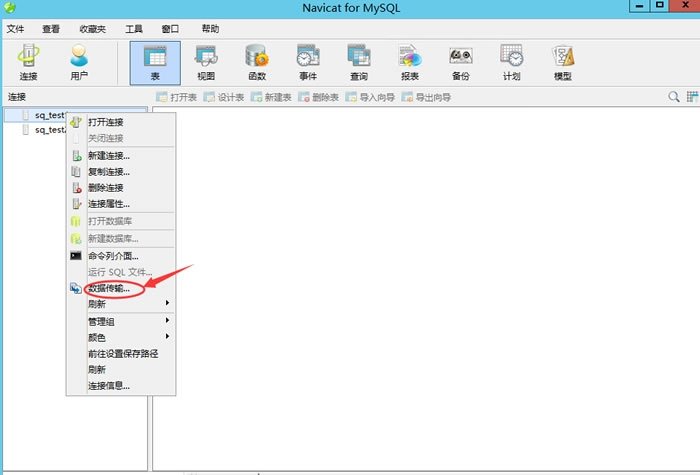
Task: Open the 模型 (Model) toolbar icon
Action: pyautogui.click(x=562, y=62)
